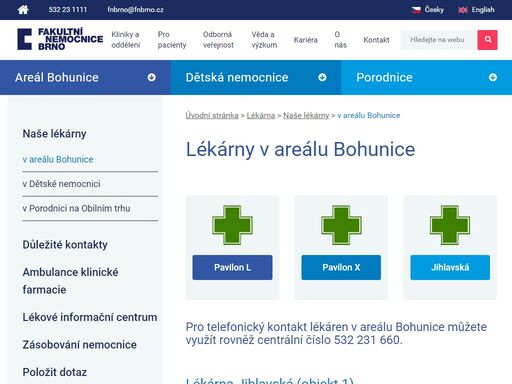Open v Dětské nemocnici sidebar link
This screenshot has height=384, width=512.
click(x=61, y=184)
